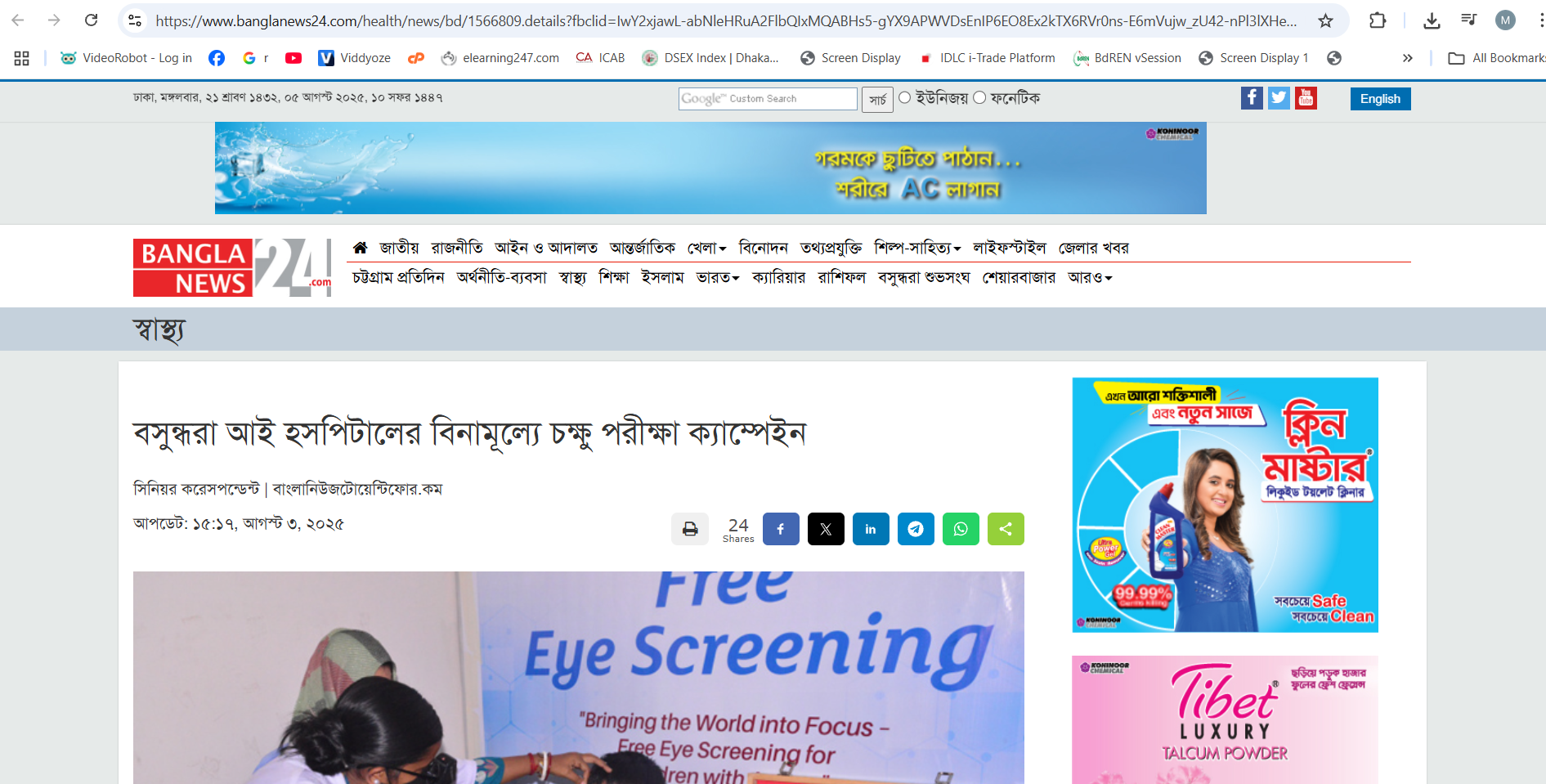Viewport: 1546px width, 784px height.
Task: Click the সার্চ search button
Action: pos(877,99)
